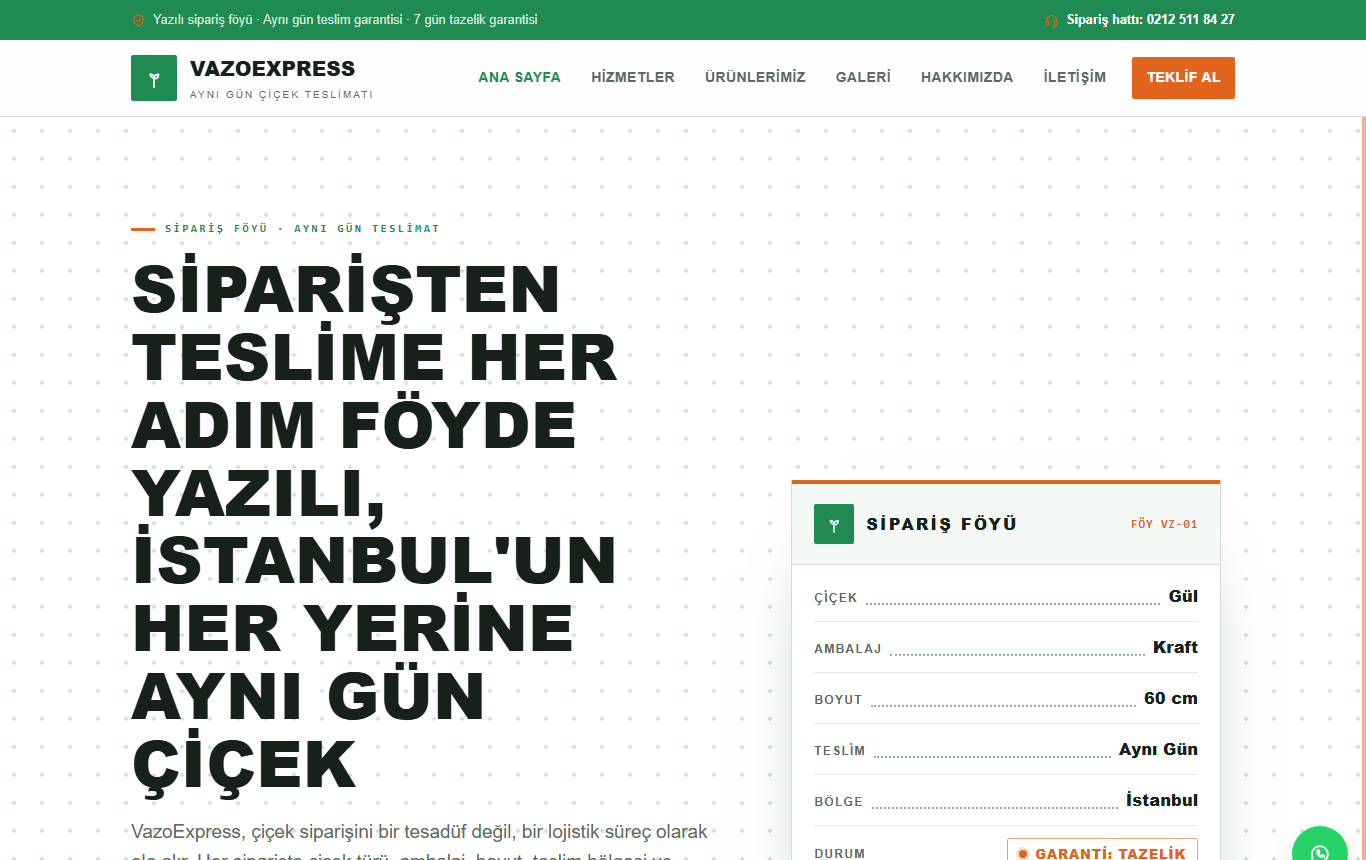The image size is (1366, 860).
Task: Click the top bar guarantee text
Action: coord(345,19)
